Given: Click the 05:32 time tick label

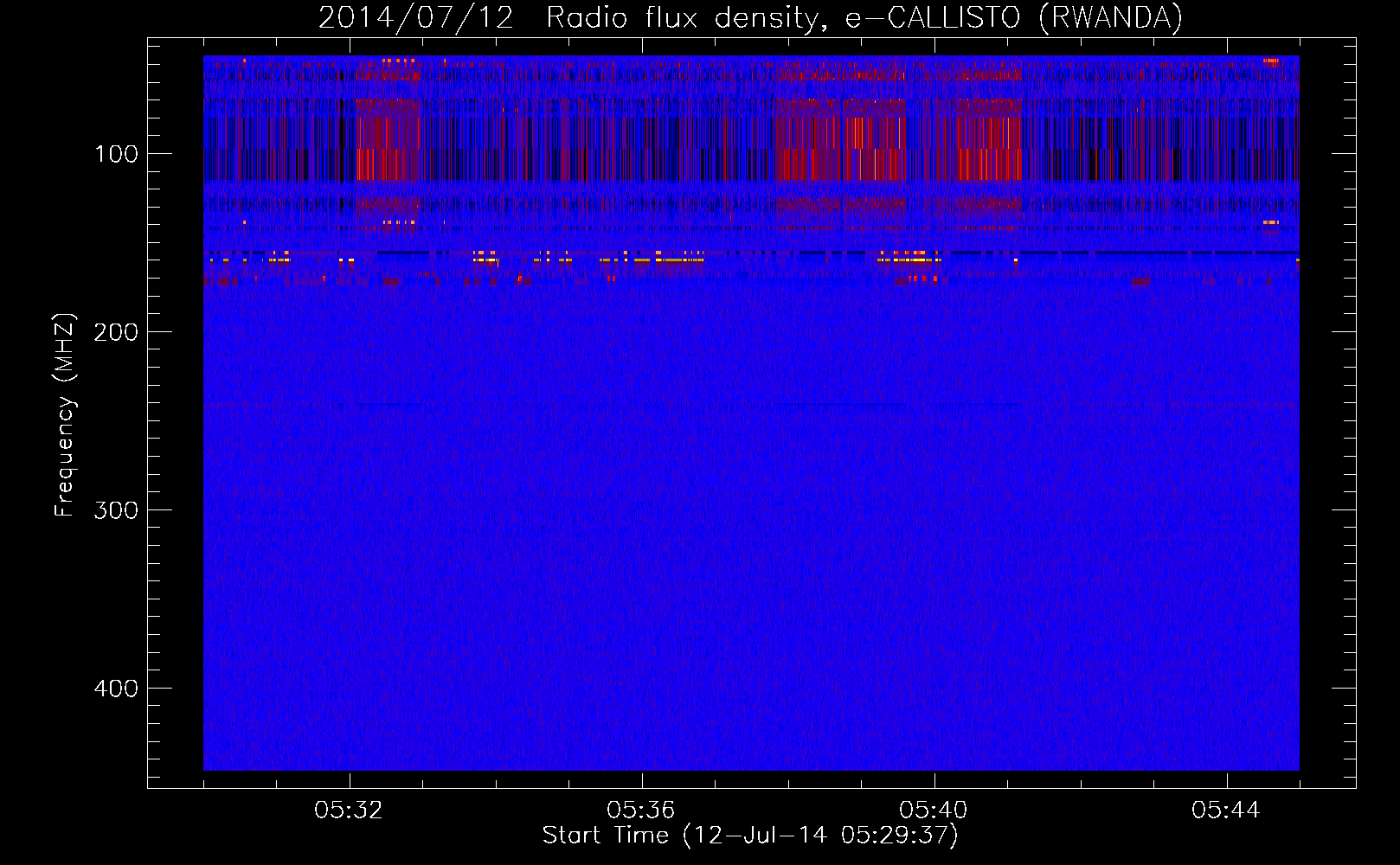Looking at the screenshot, I should tap(349, 811).
